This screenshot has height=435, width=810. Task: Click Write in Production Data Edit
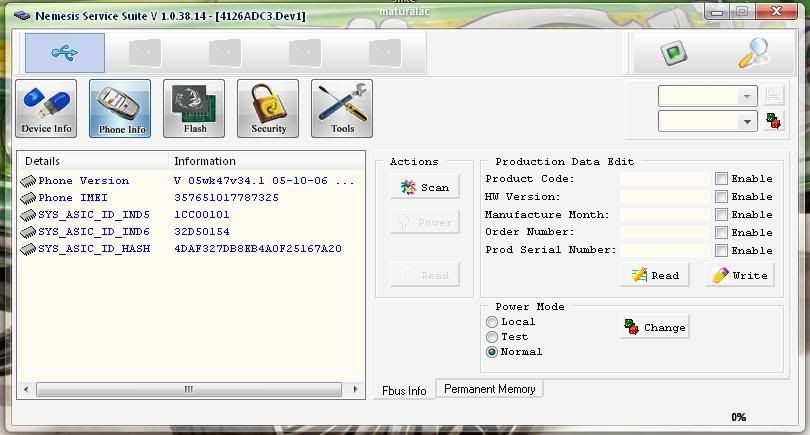740,275
